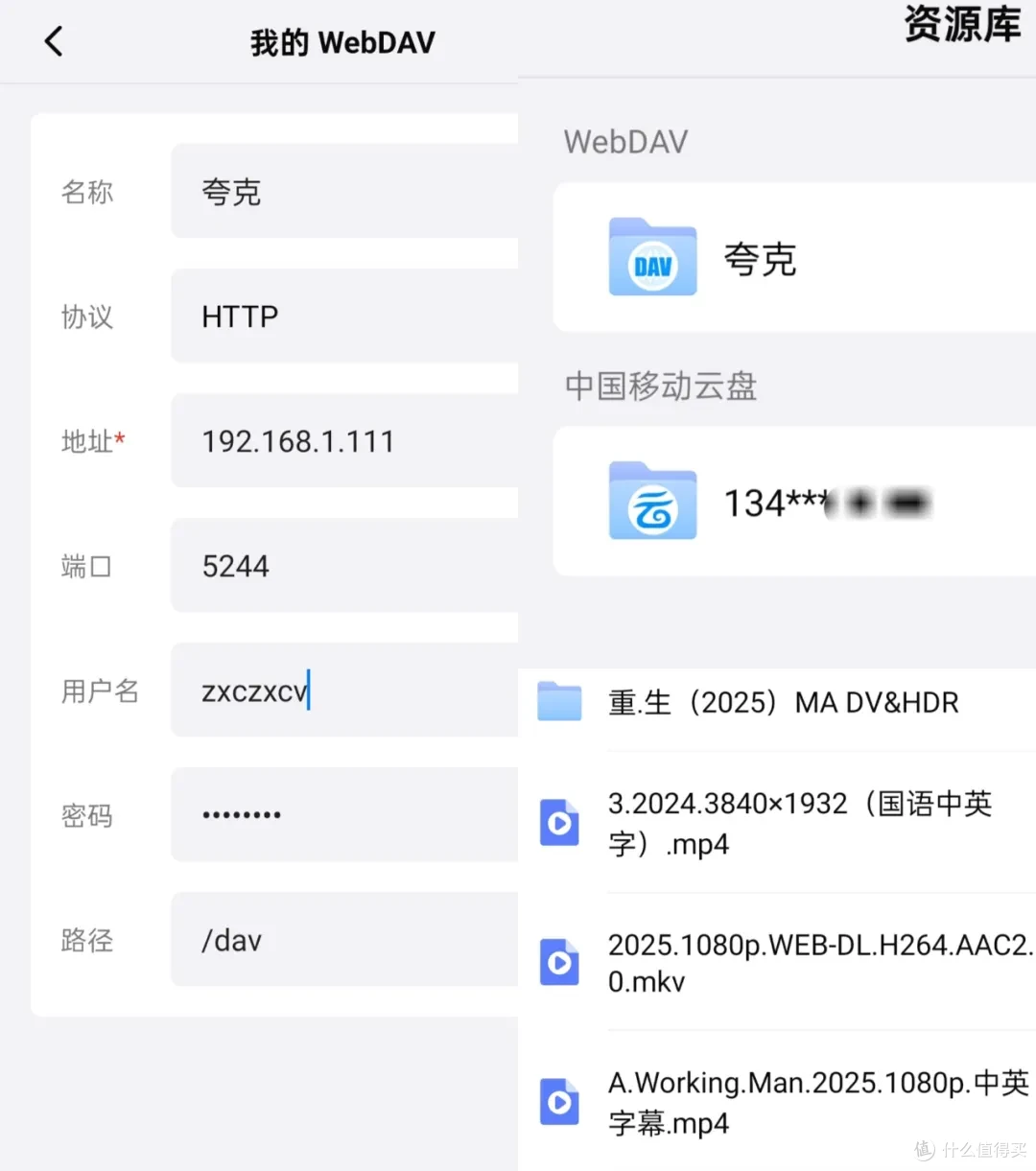Edit the 地址 field 192.168.1.111

coord(345,440)
